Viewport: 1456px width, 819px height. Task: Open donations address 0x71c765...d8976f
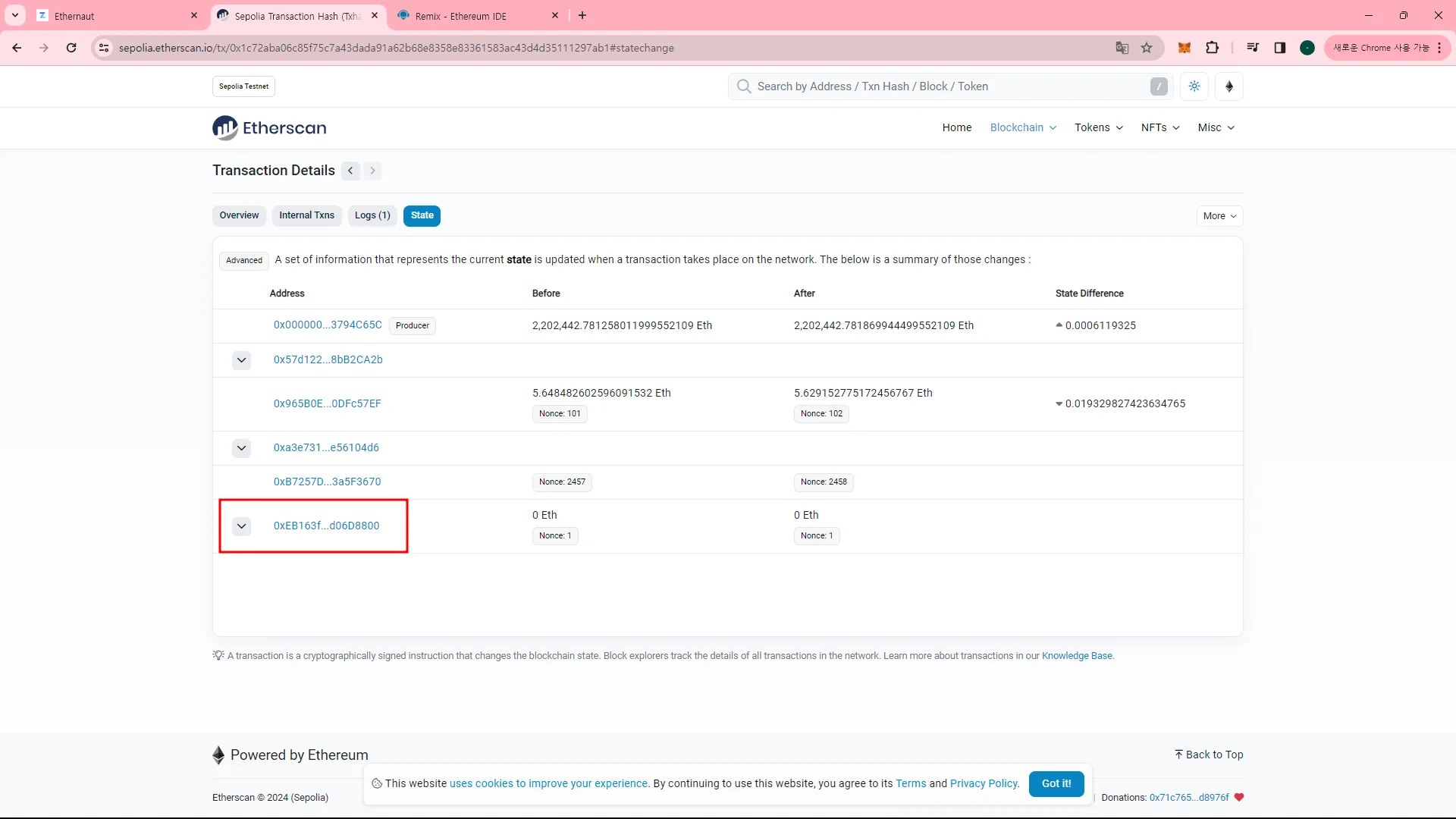(x=1189, y=798)
